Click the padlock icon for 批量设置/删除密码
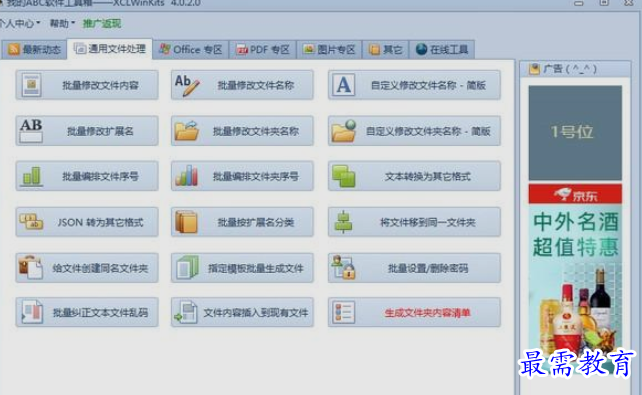 [344, 267]
